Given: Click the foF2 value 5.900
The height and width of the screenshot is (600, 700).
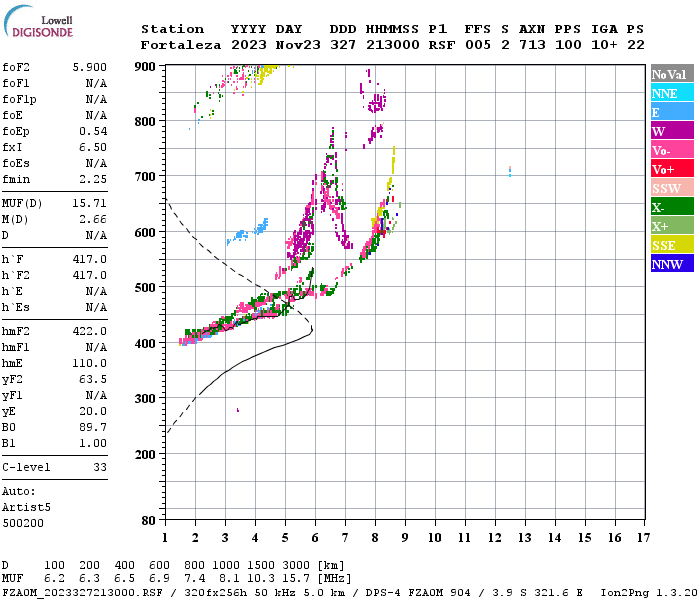Looking at the screenshot, I should click(x=90, y=67).
